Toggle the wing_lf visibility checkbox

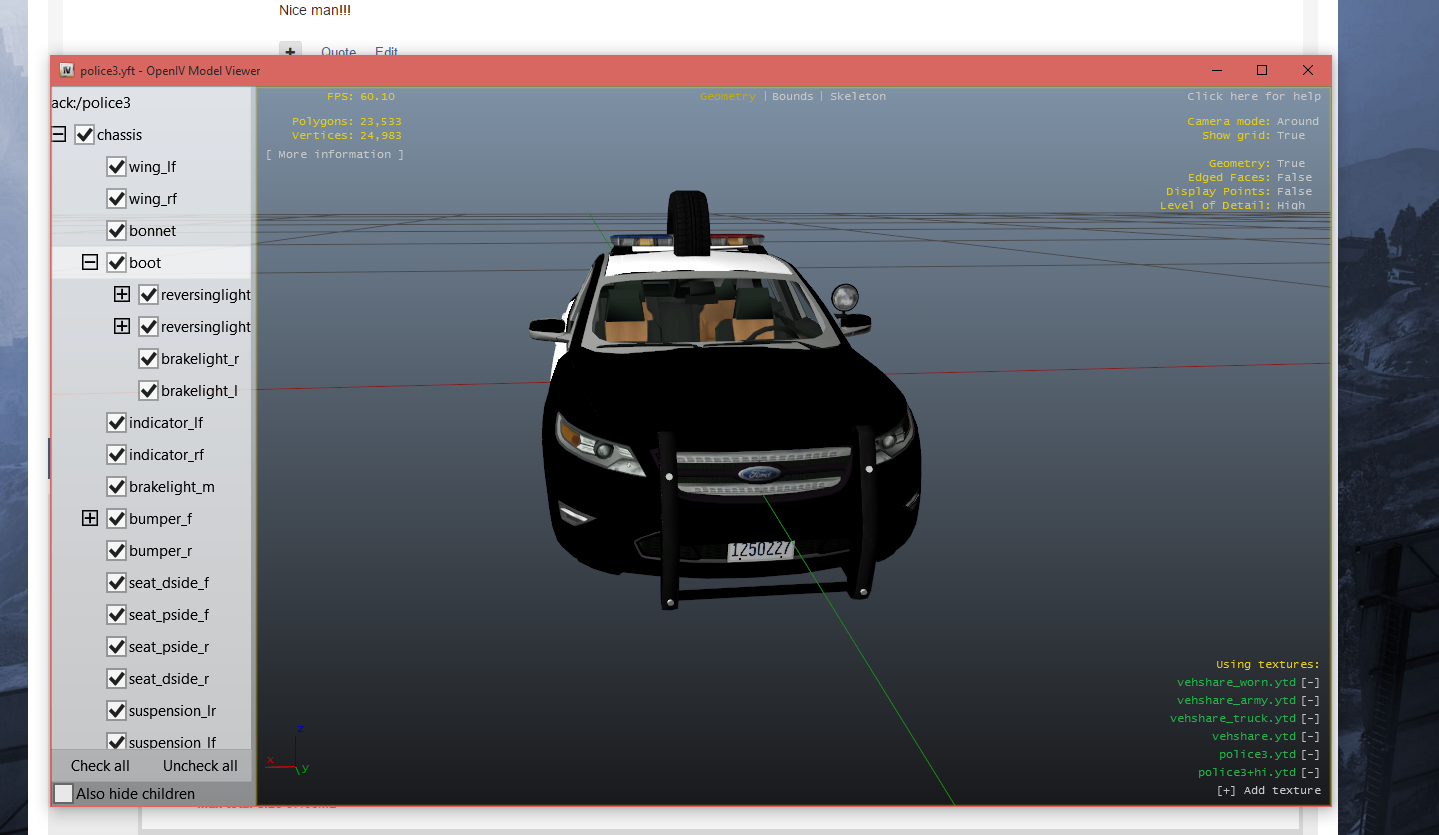coord(116,167)
